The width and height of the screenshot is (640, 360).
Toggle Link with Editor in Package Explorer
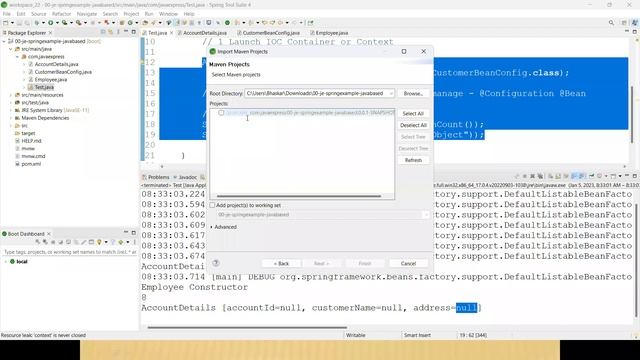pyautogui.click(x=110, y=32)
